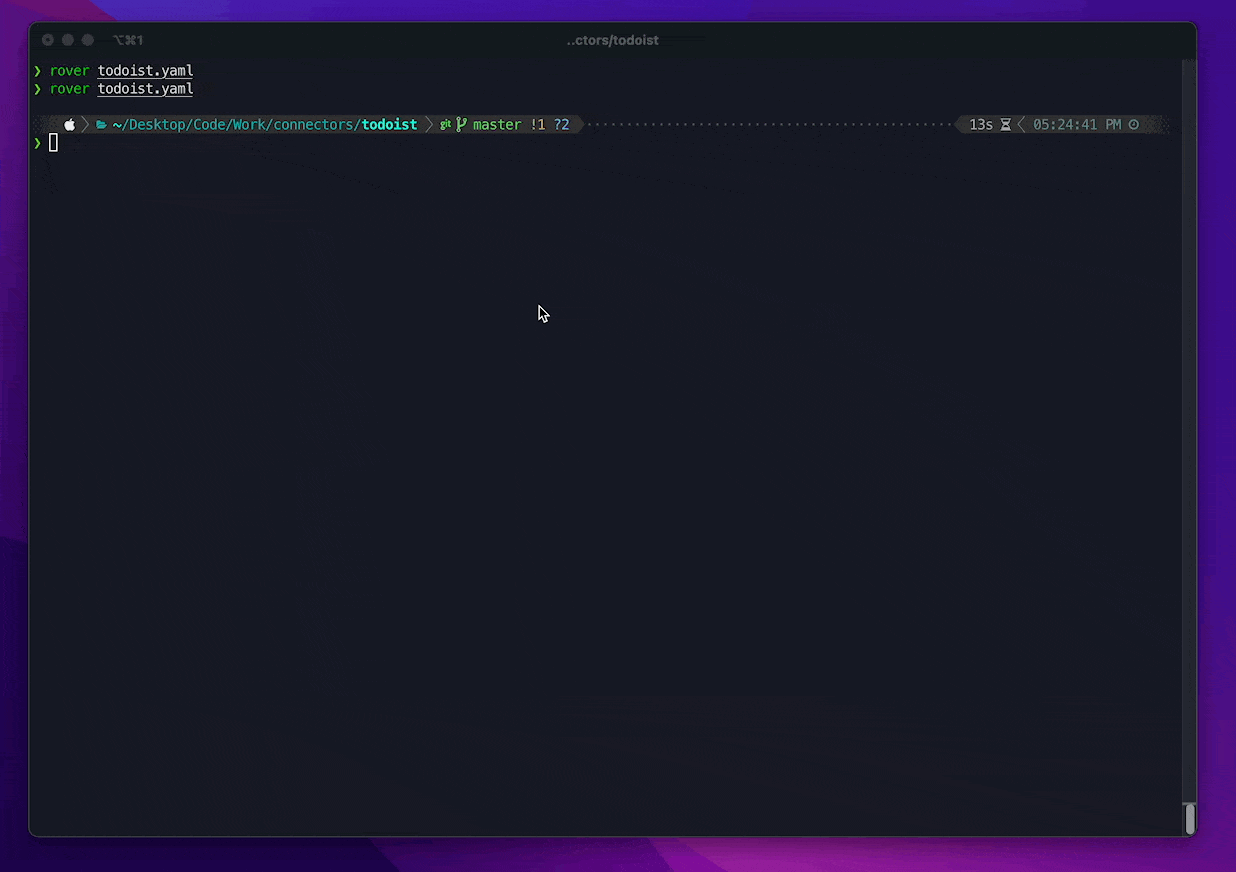Click the Apple logo icon in the prompt
This screenshot has width=1236, height=872.
pos(70,125)
